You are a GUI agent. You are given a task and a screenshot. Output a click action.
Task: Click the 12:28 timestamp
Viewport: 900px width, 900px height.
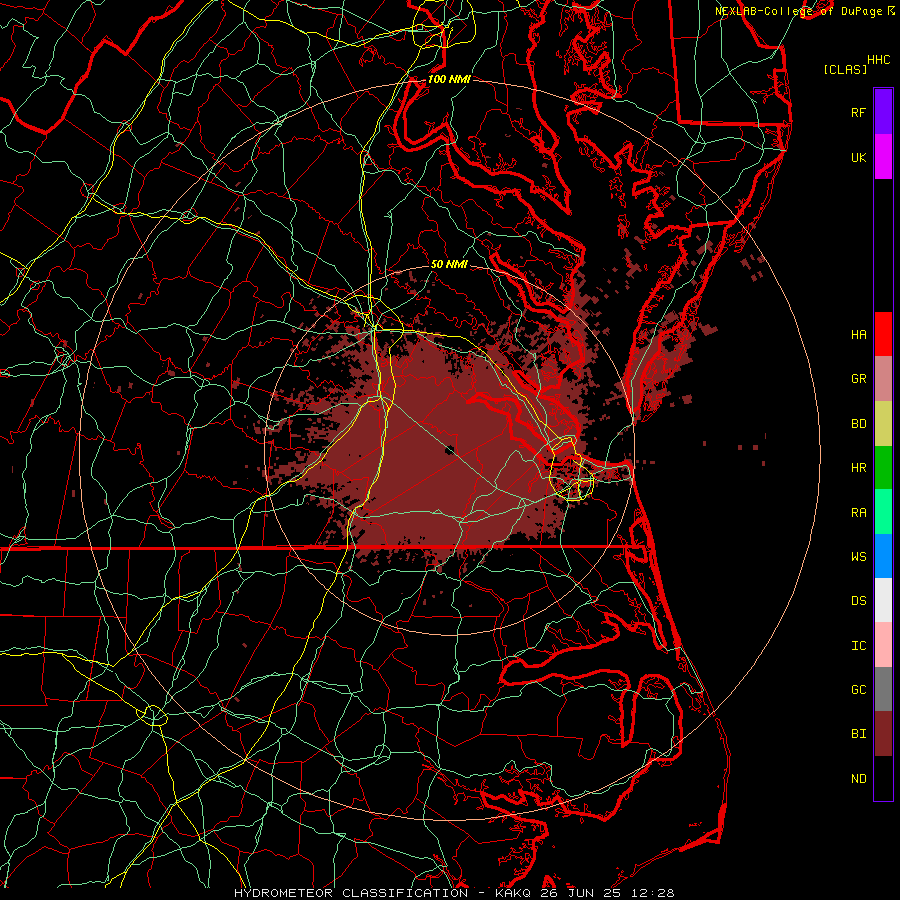pyautogui.click(x=655, y=893)
